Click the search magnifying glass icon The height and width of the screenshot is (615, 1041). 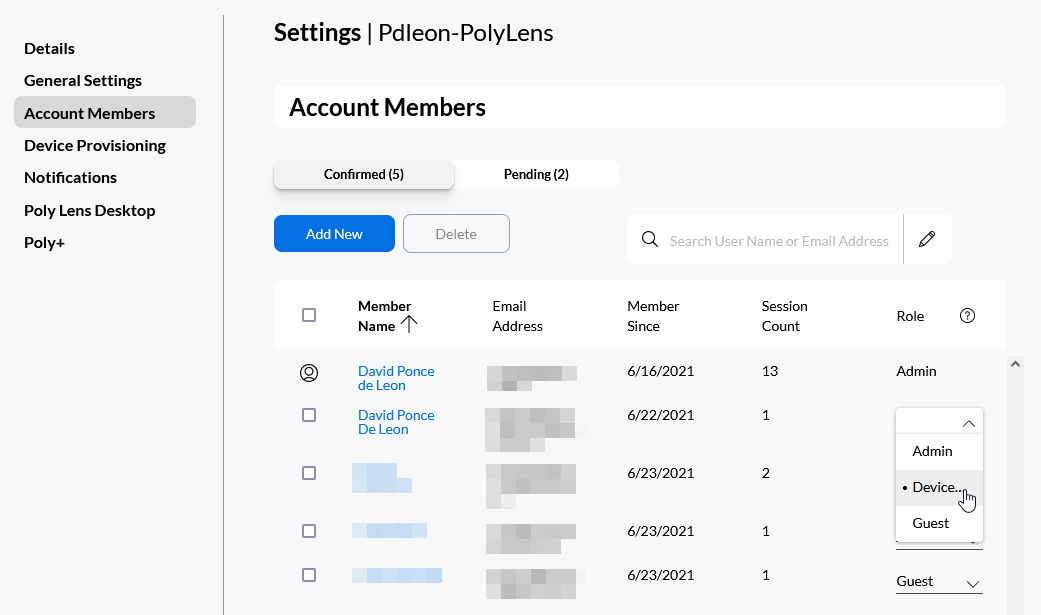pyautogui.click(x=649, y=239)
